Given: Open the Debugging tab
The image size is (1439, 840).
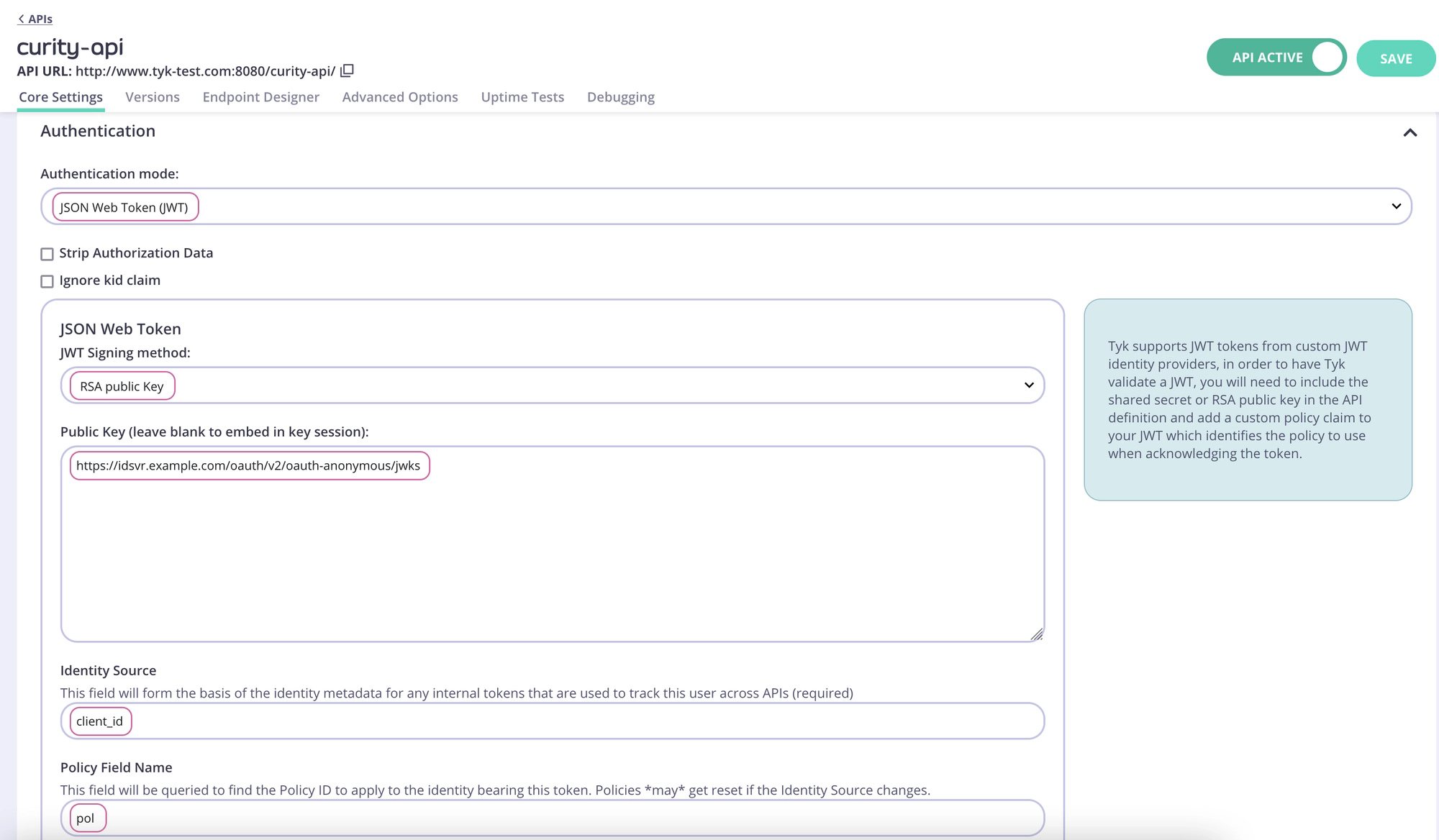Looking at the screenshot, I should [620, 96].
